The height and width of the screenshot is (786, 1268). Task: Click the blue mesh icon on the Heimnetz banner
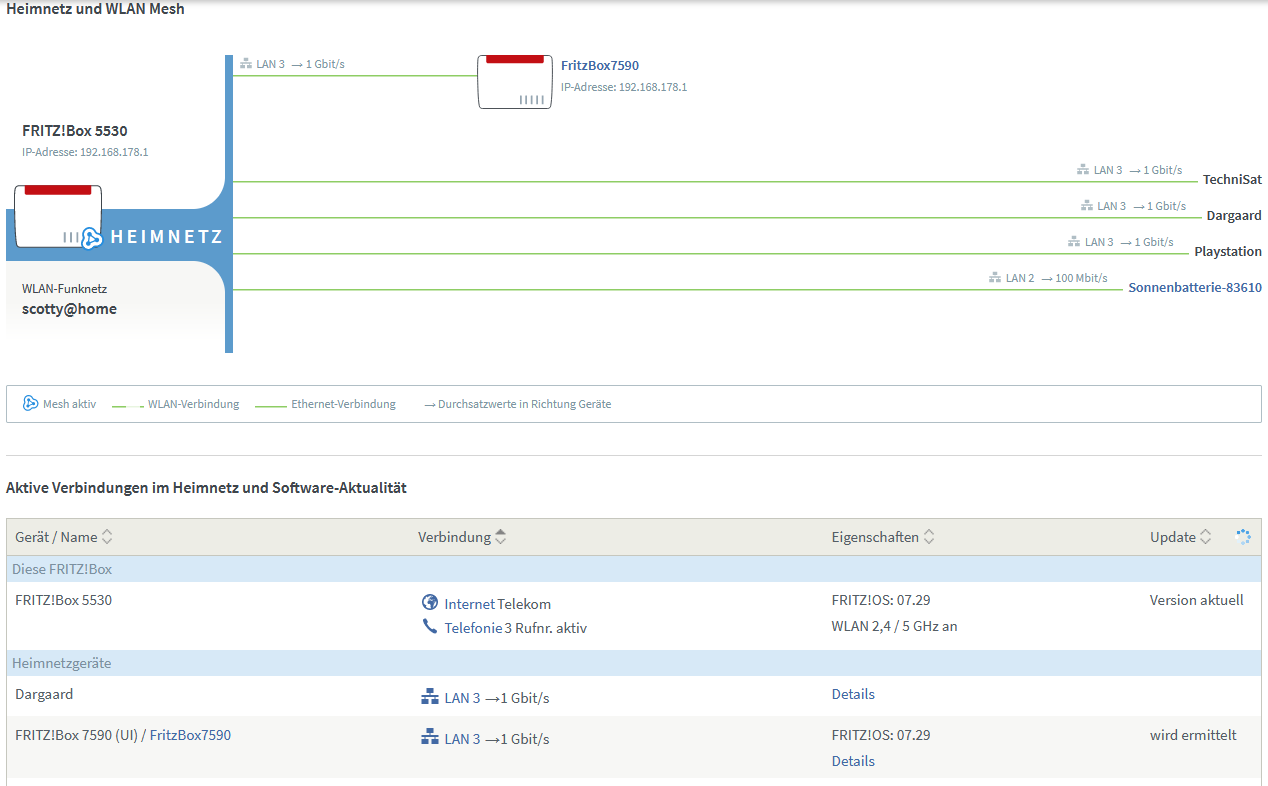click(92, 237)
